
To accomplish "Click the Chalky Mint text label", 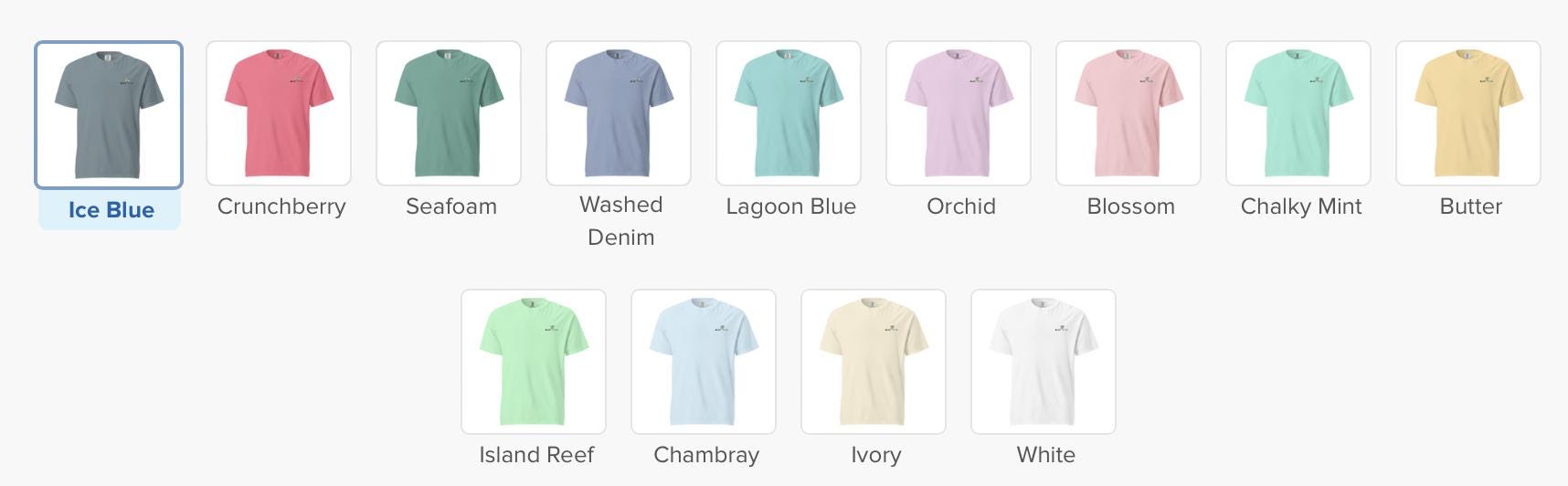I will (1301, 206).
